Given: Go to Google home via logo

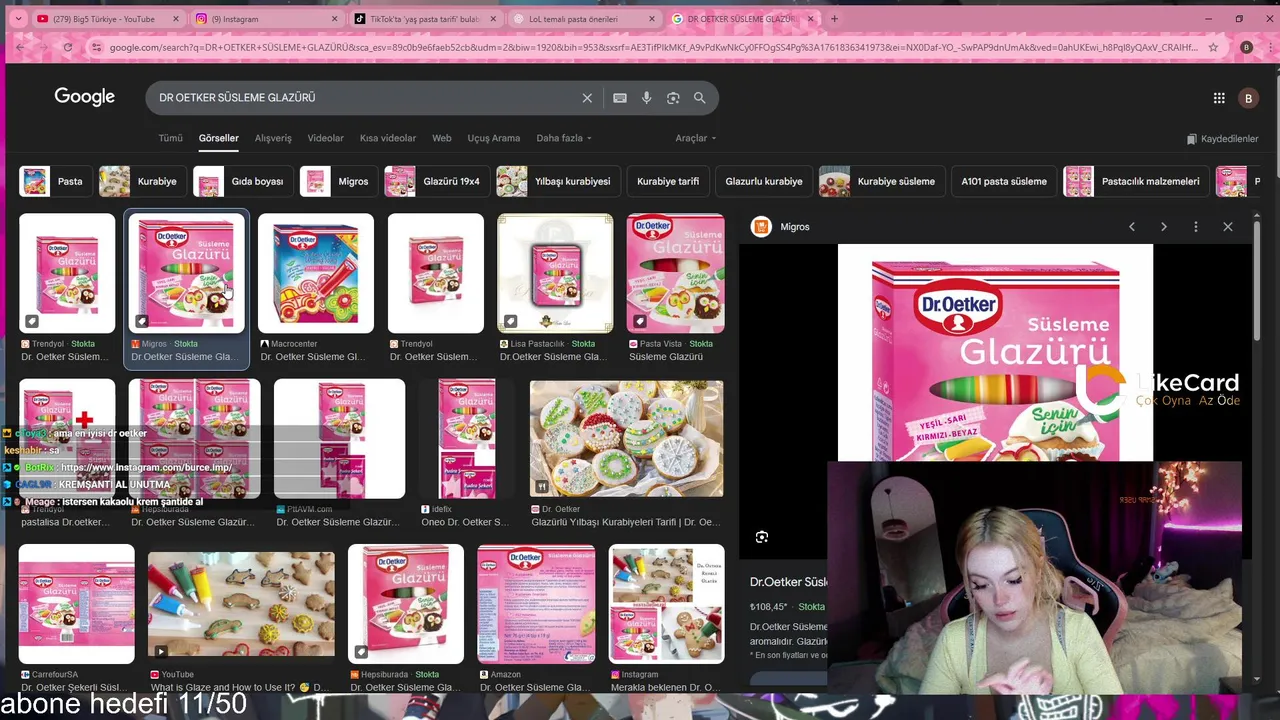Looking at the screenshot, I should (85, 97).
